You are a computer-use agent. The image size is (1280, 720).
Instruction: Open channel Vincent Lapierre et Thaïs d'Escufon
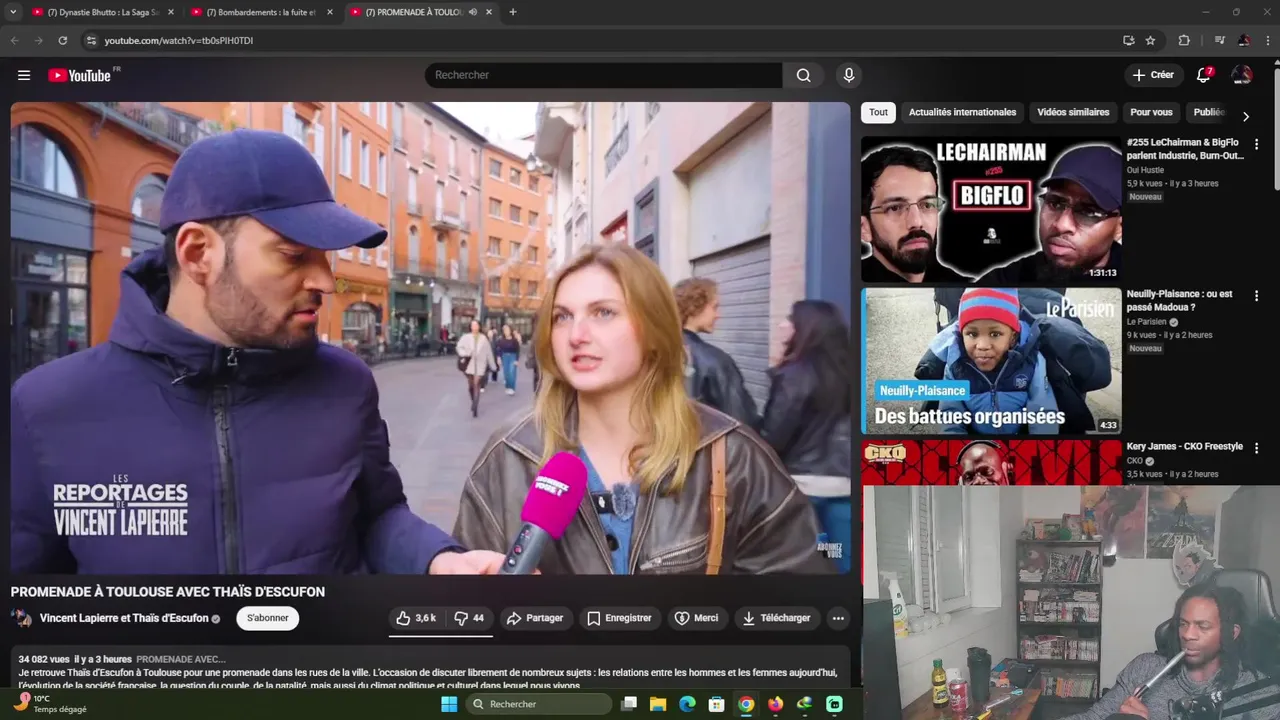pos(124,618)
